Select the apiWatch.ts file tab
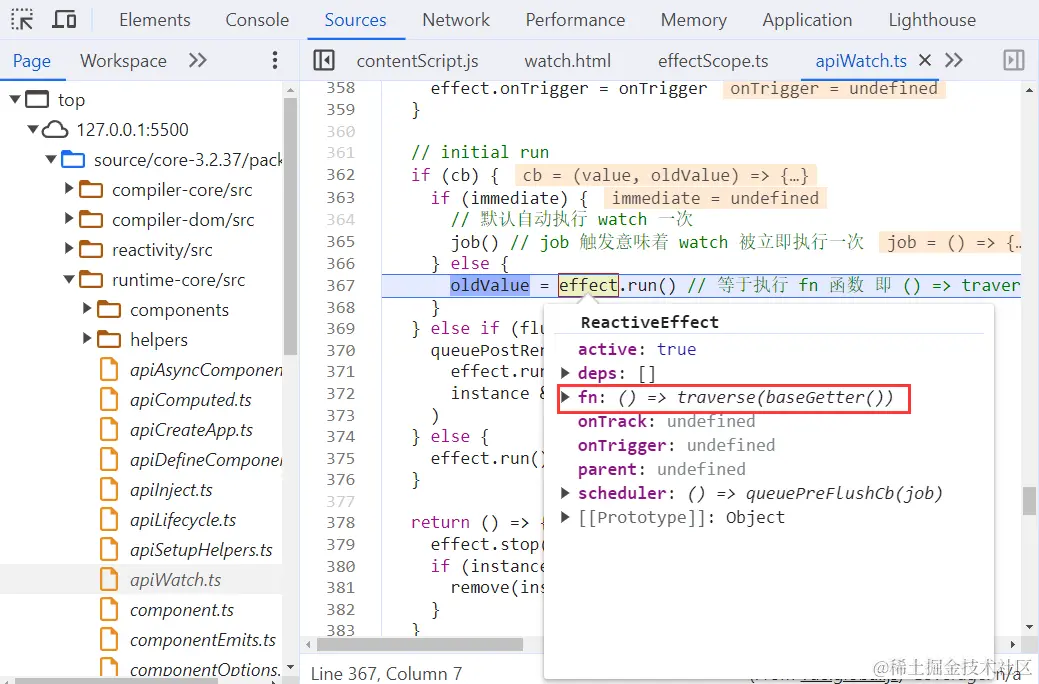Image resolution: width=1039 pixels, height=684 pixels. coord(861,61)
